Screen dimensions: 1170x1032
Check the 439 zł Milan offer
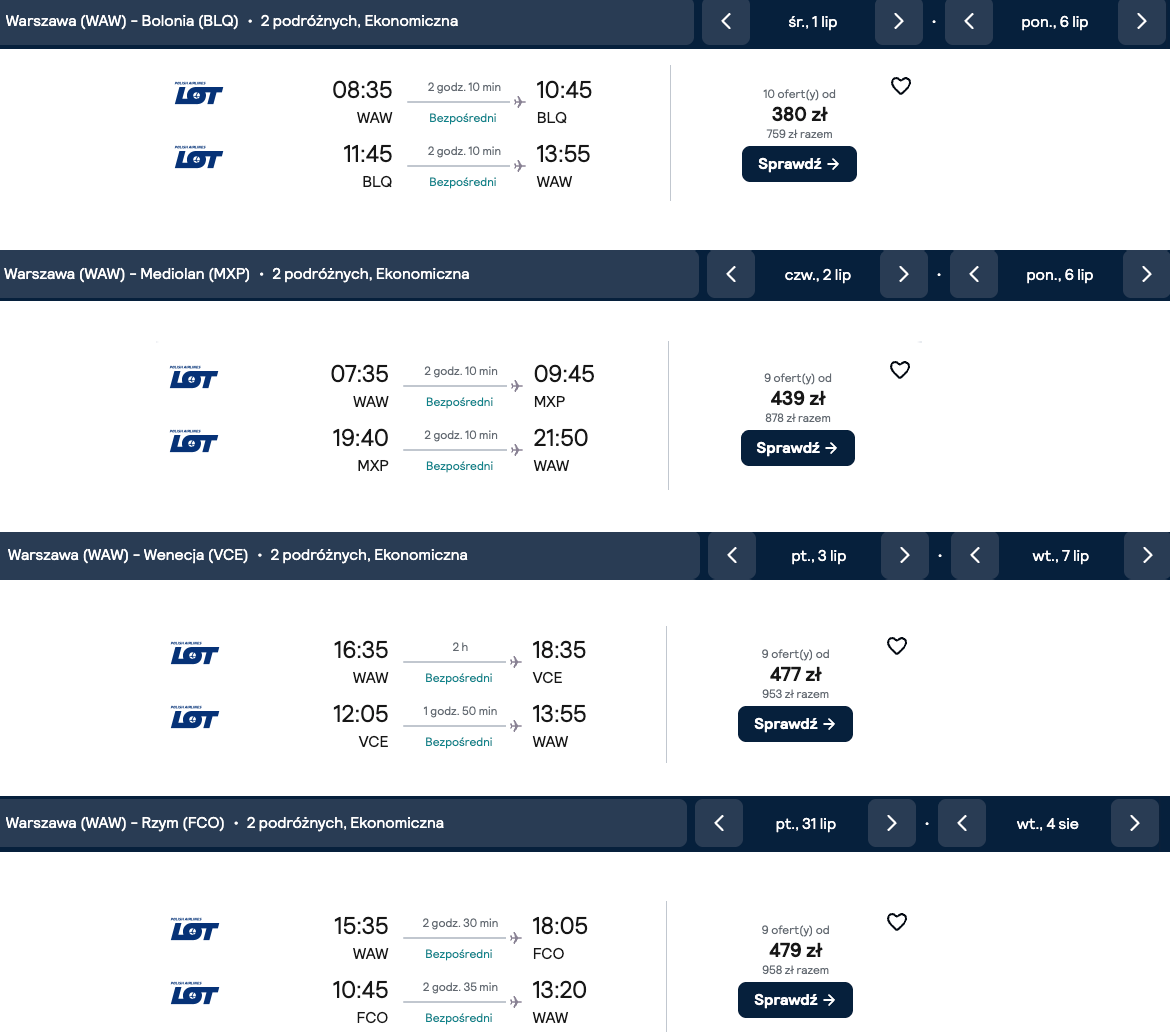797,448
